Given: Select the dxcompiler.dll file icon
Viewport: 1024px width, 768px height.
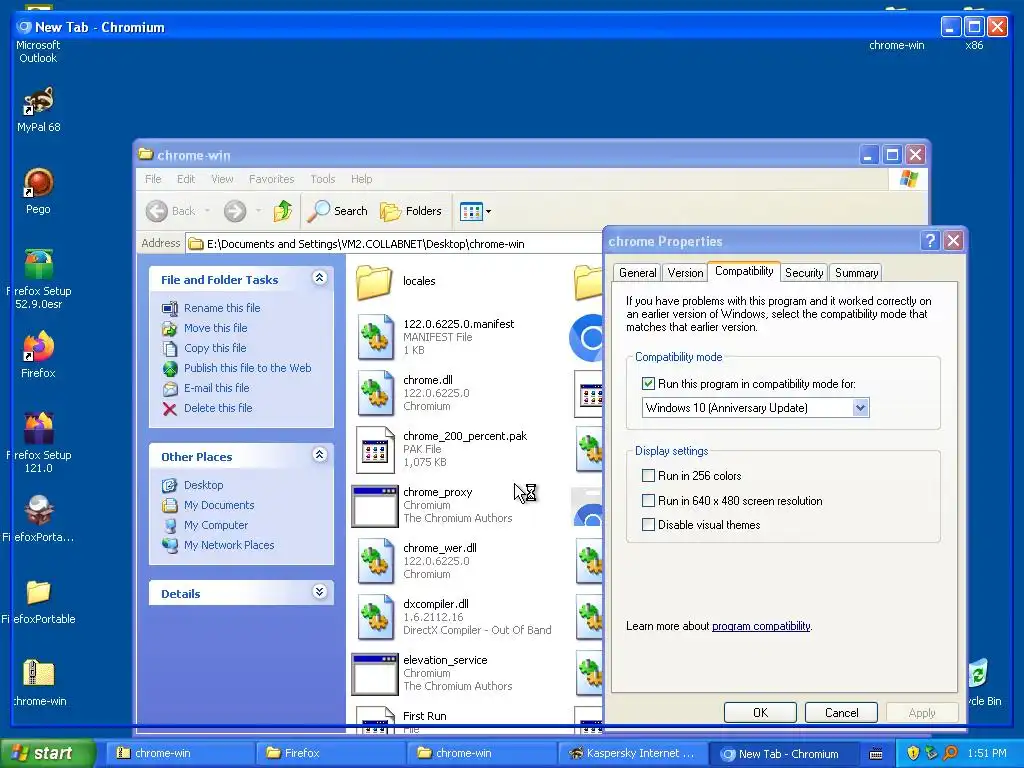Looking at the screenshot, I should coord(376,617).
